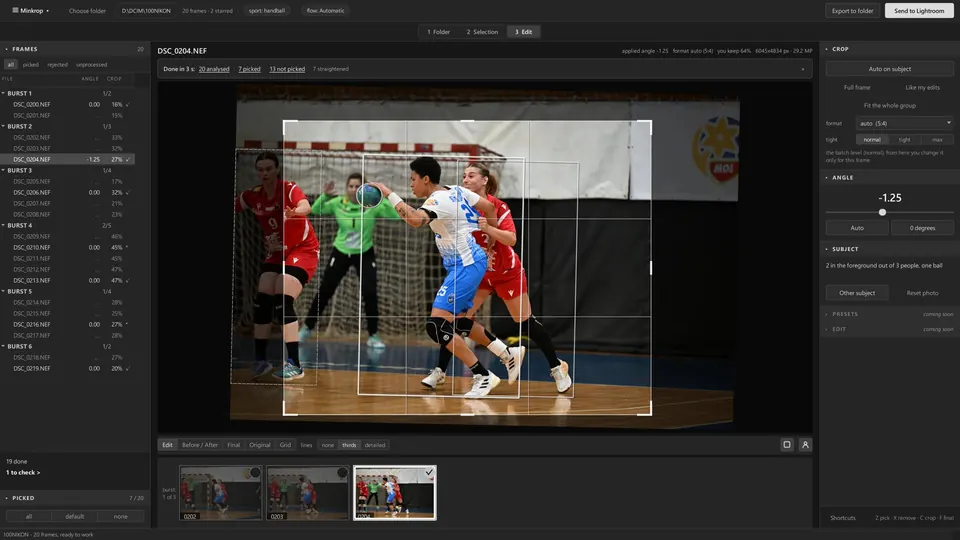Switch to the 1 Folder step tab
Image resolution: width=960 pixels, height=540 pixels.
coord(438,32)
